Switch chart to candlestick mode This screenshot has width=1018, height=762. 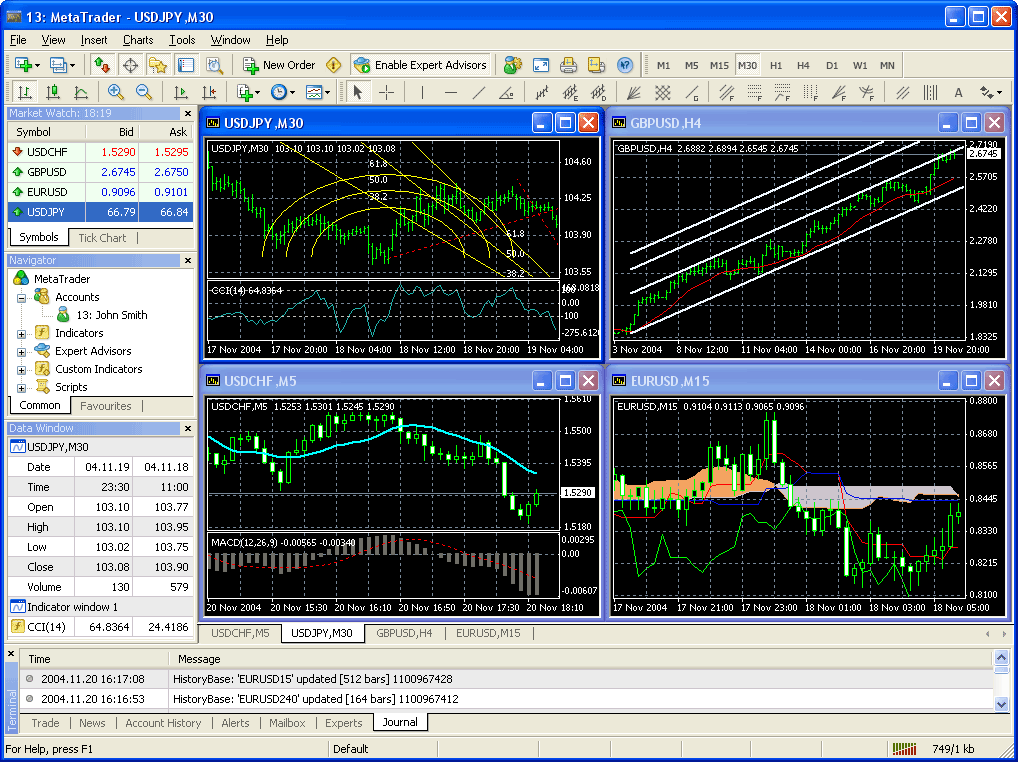(x=52, y=92)
